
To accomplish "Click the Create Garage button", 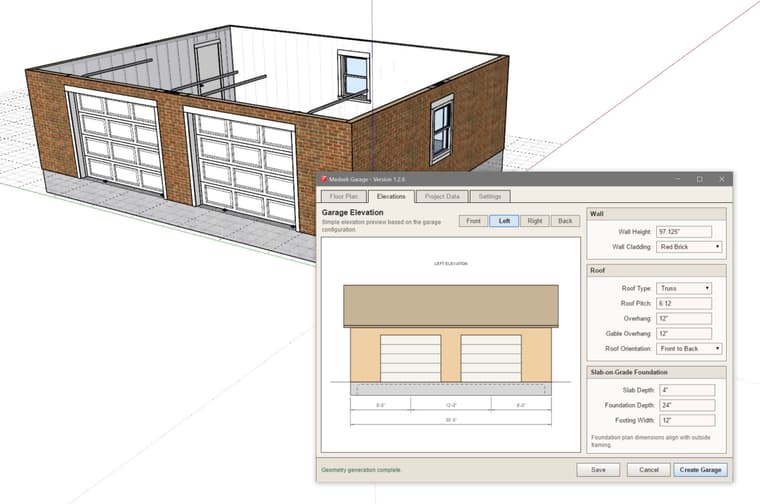I will tap(700, 470).
